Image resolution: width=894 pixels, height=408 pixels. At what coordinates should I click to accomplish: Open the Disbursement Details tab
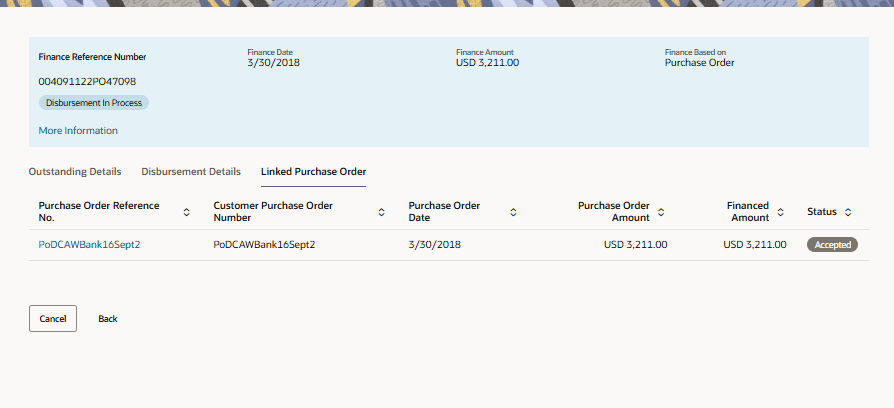(191, 172)
